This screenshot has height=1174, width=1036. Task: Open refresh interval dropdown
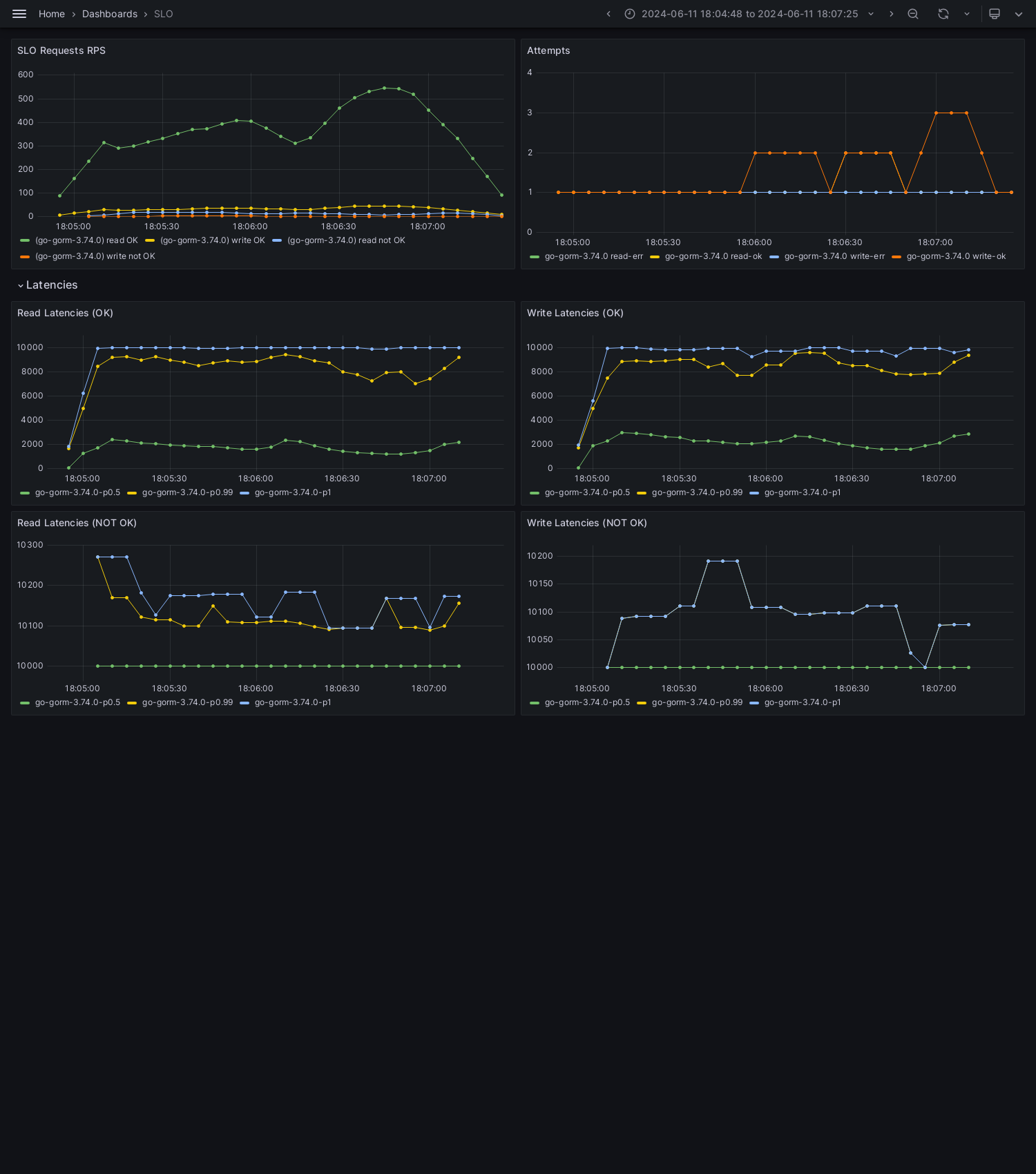pos(967,14)
